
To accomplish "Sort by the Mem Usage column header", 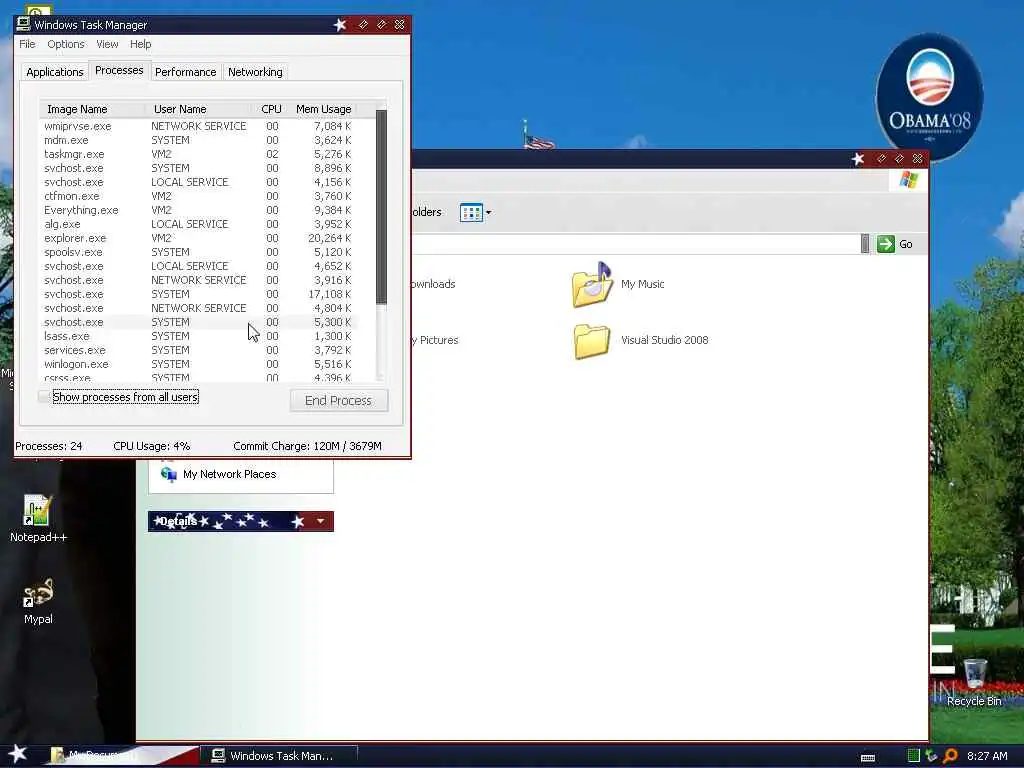I will coord(323,109).
